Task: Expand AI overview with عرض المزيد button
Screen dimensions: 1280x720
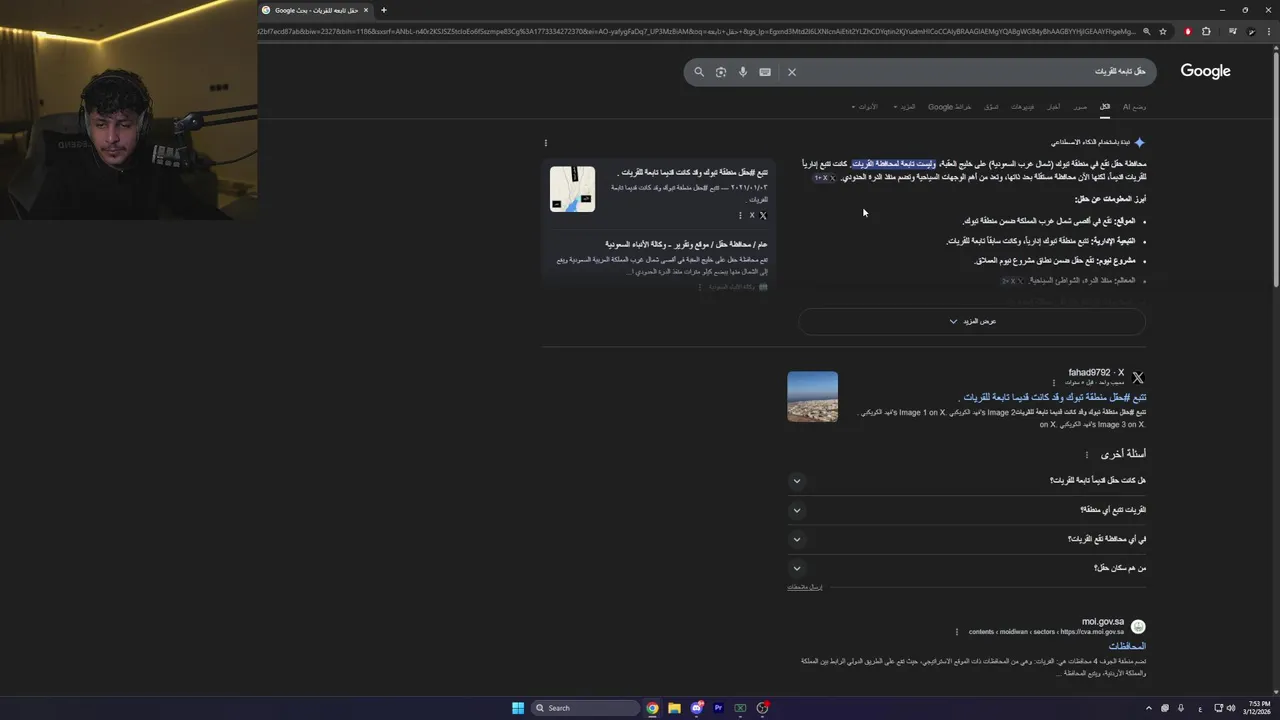Action: pos(972,321)
